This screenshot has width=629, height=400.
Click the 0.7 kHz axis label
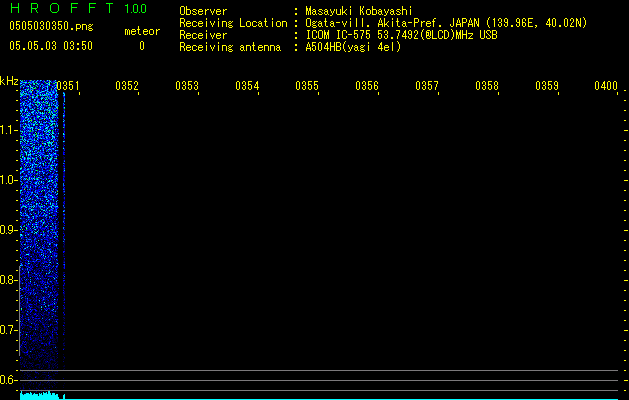click(x=9, y=330)
